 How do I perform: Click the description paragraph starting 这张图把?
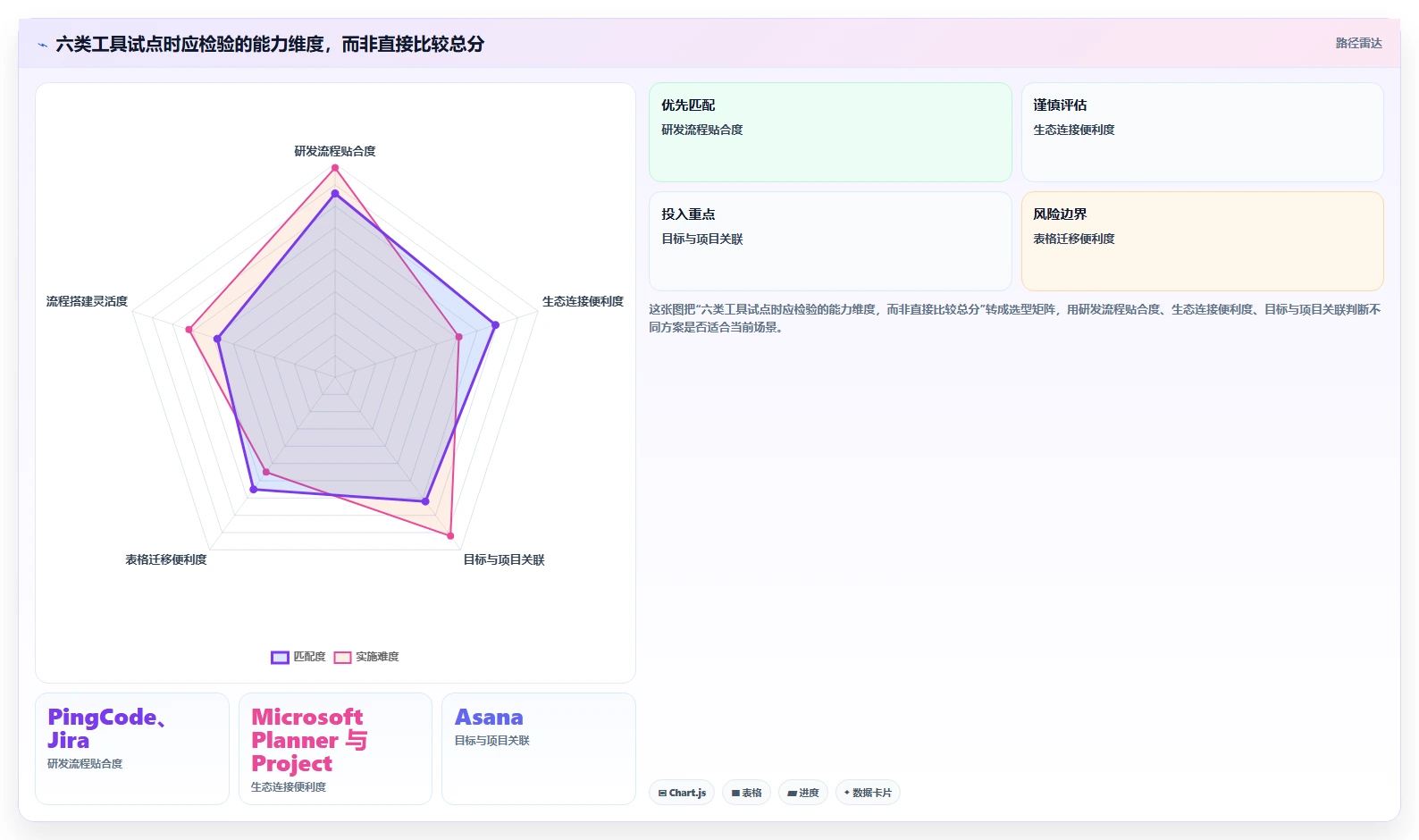1015,318
